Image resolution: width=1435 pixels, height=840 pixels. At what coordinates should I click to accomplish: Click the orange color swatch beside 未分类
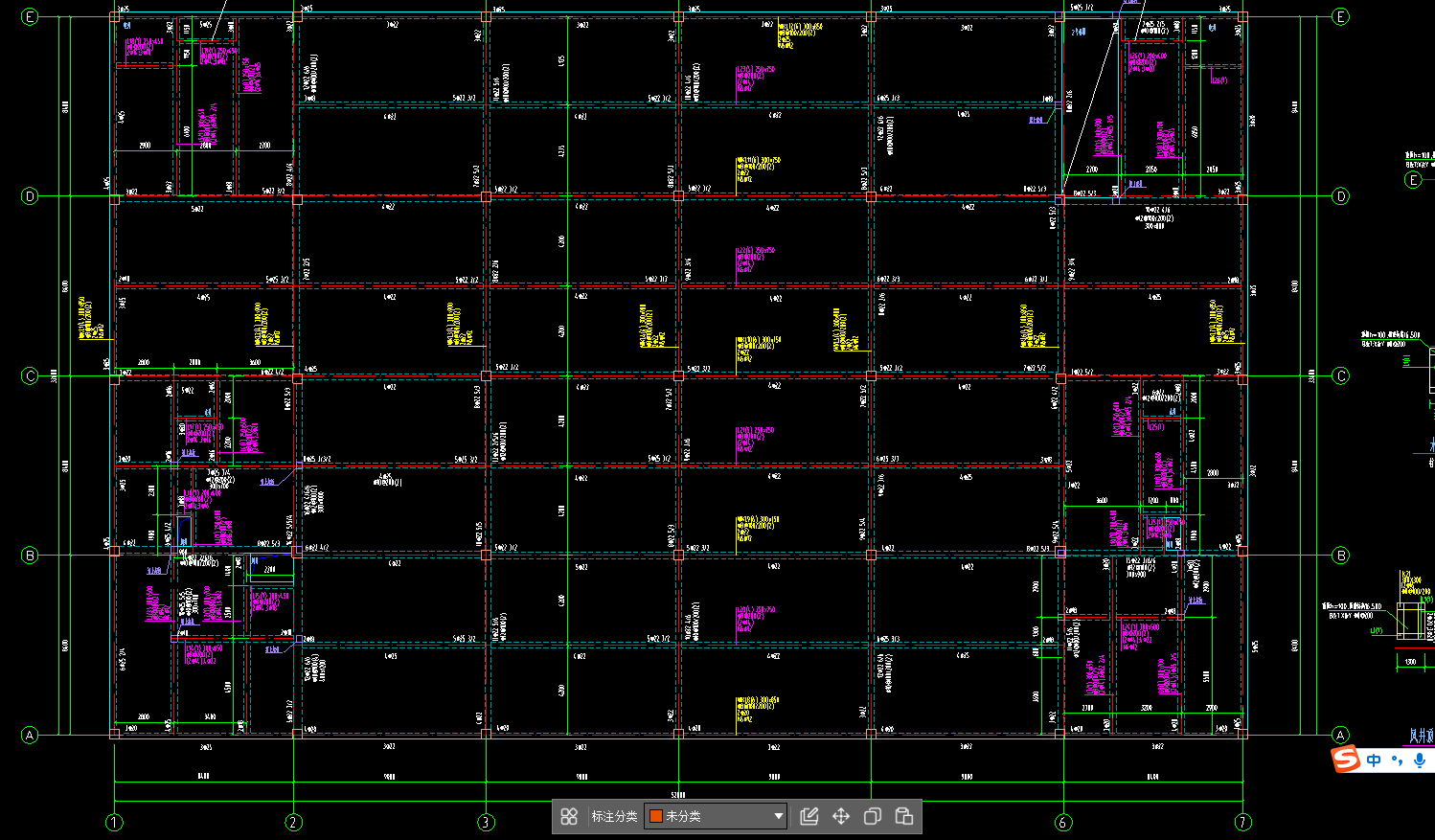(656, 816)
